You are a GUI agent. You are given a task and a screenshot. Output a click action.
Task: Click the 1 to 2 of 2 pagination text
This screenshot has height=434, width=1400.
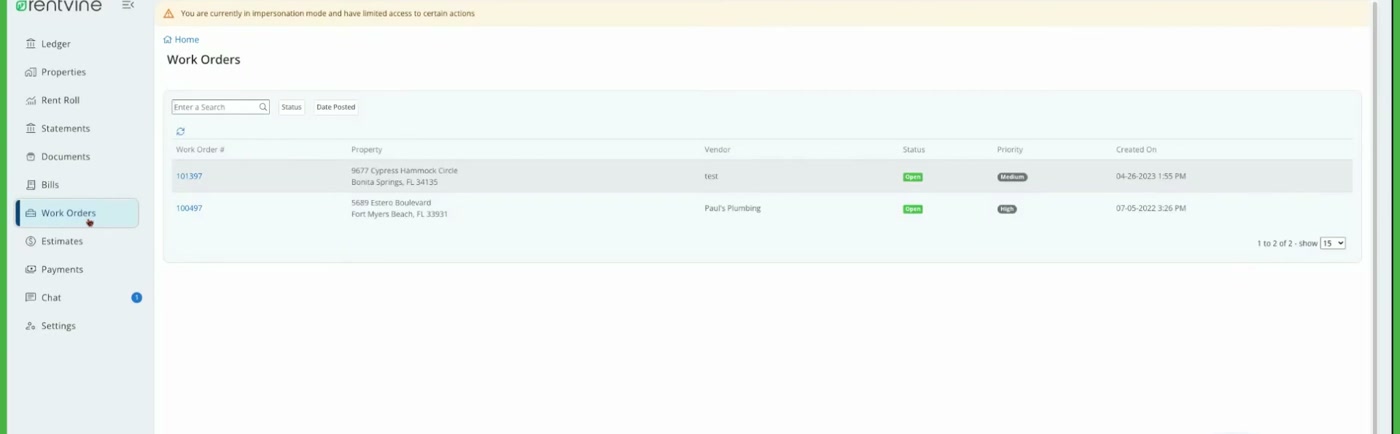[1277, 243]
